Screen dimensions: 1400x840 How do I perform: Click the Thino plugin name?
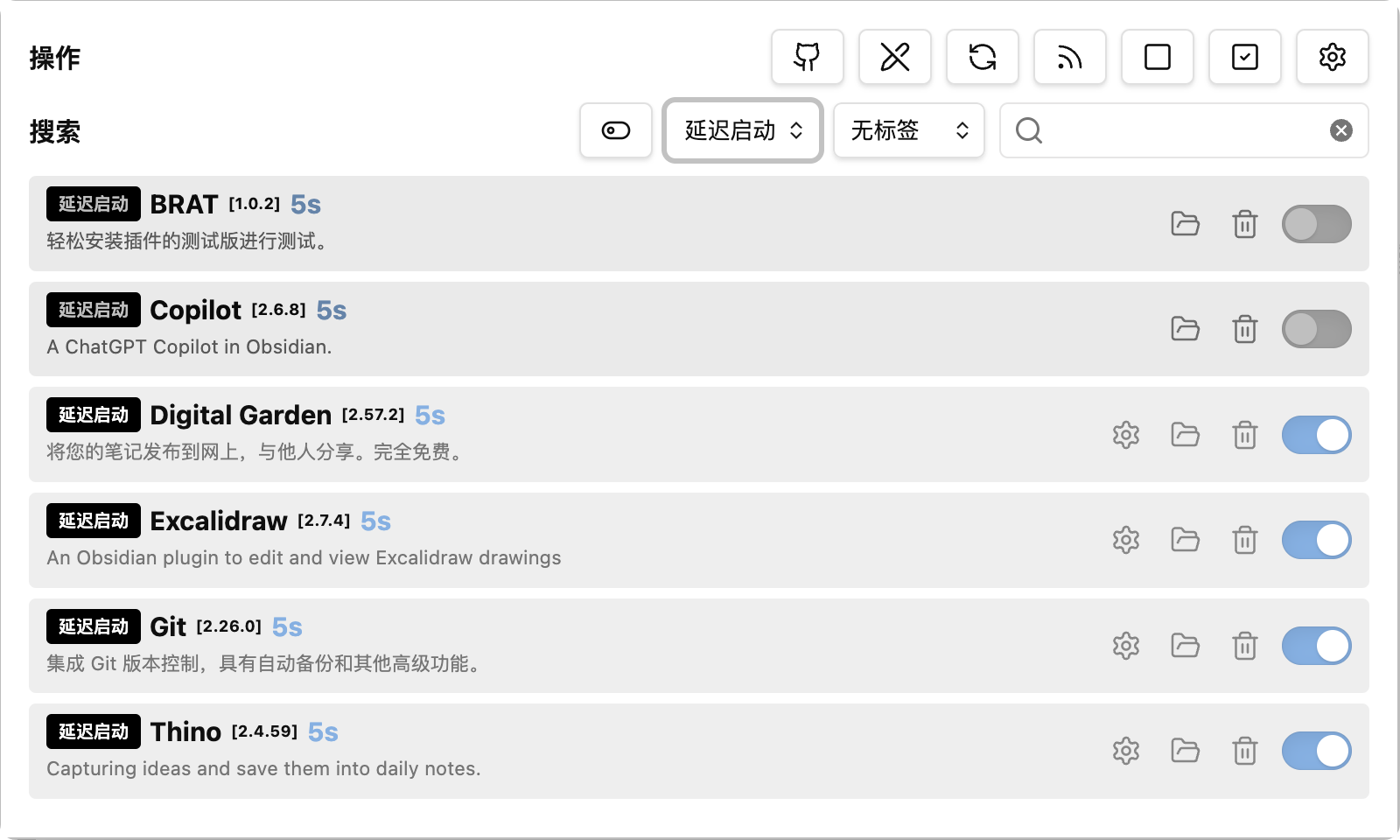click(x=185, y=731)
